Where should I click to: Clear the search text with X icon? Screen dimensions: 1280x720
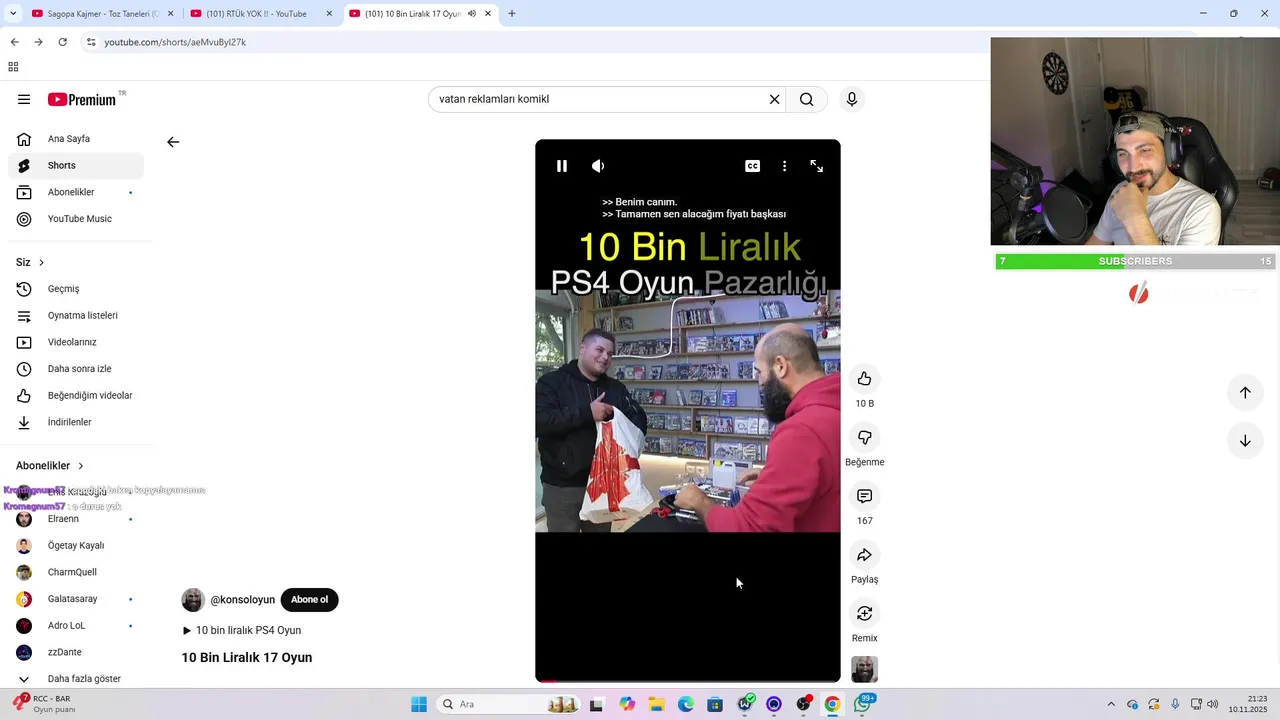[x=774, y=99]
